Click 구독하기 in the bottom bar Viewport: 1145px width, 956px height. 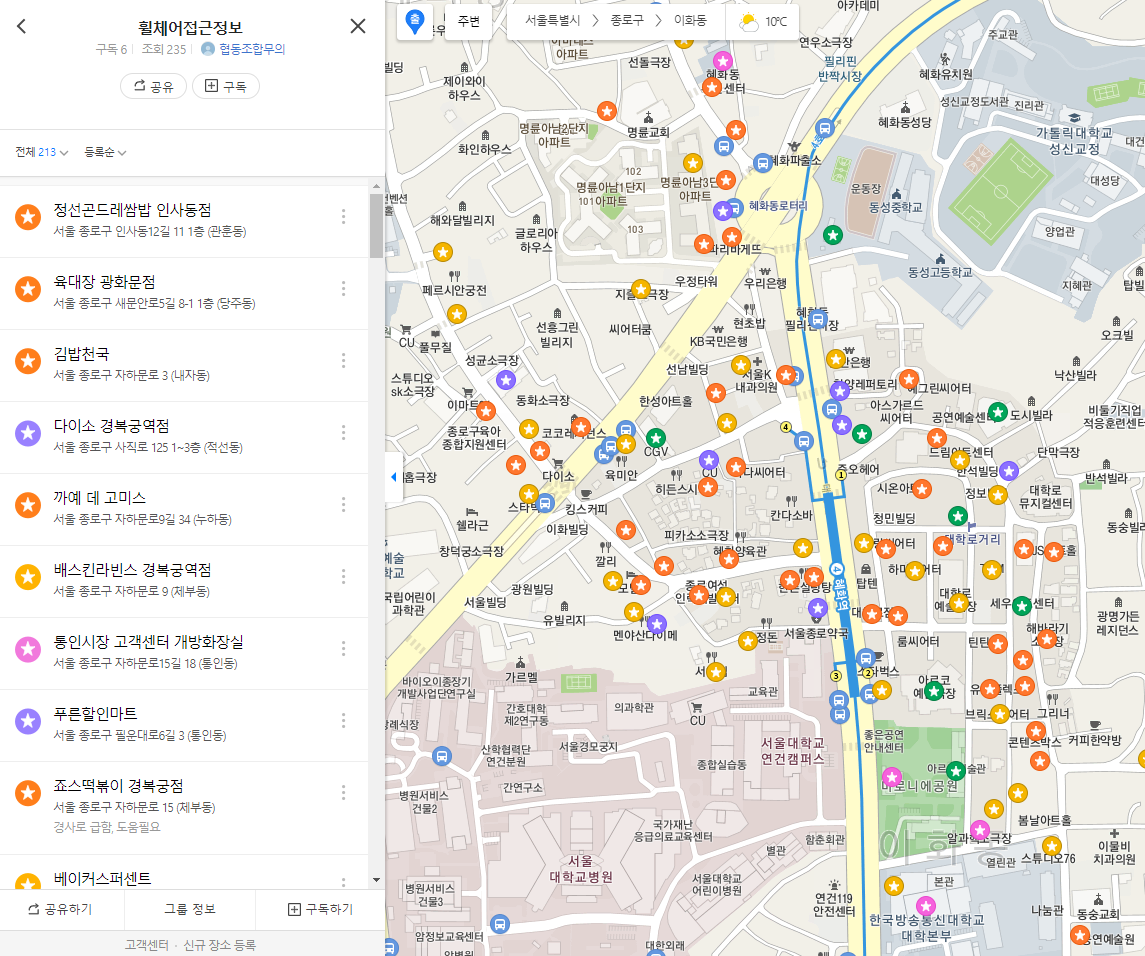pyautogui.click(x=320, y=909)
